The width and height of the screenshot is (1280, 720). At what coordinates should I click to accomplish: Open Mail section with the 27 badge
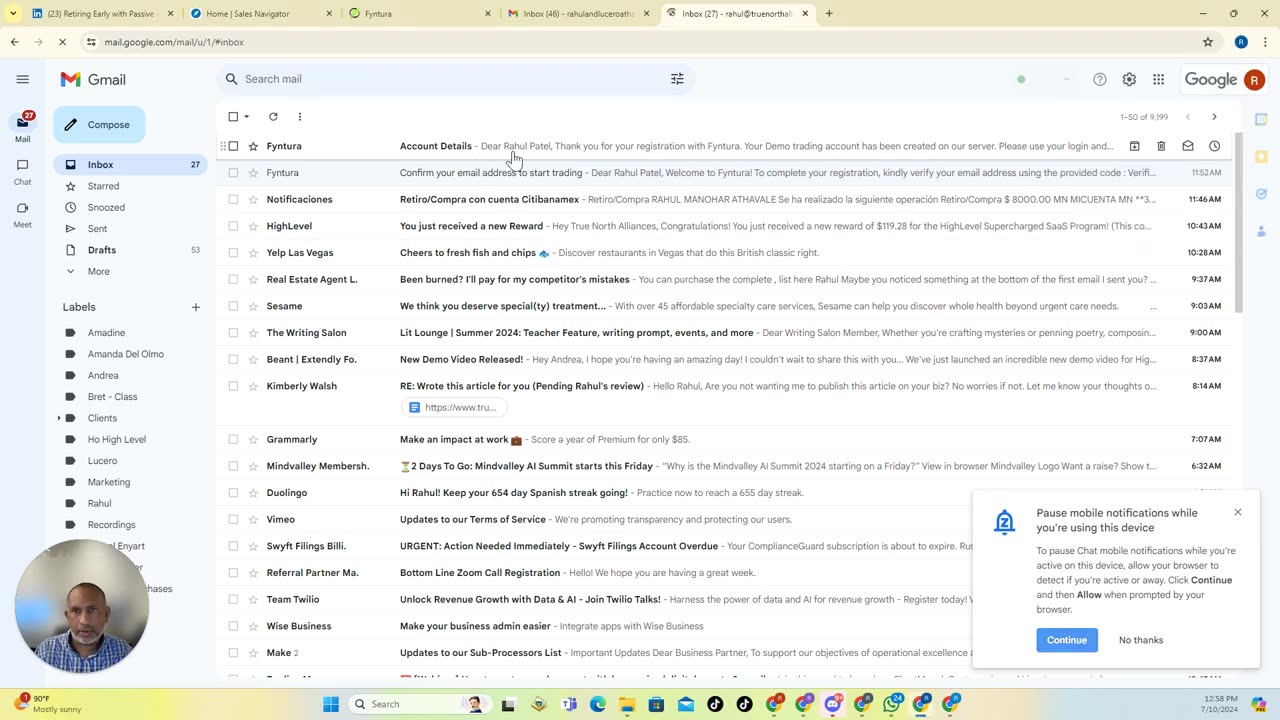22,127
